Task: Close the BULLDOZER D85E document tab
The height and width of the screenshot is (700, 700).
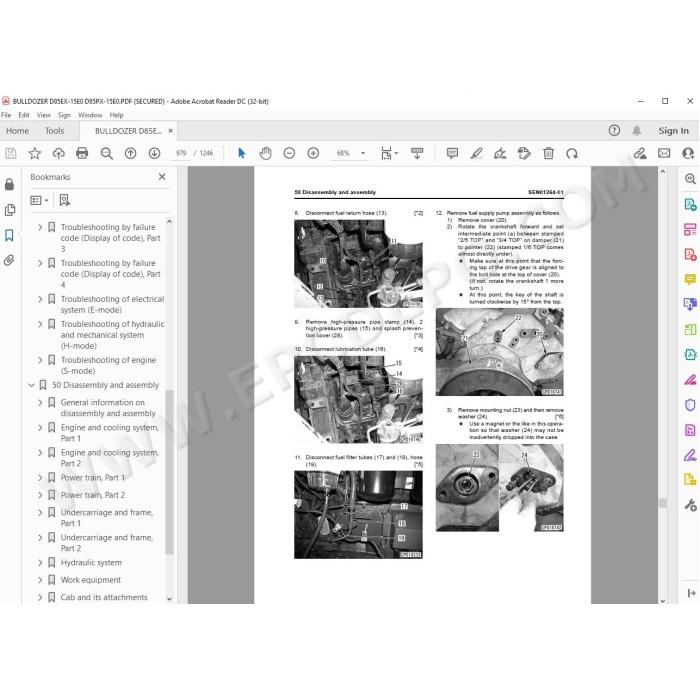Action: (170, 131)
